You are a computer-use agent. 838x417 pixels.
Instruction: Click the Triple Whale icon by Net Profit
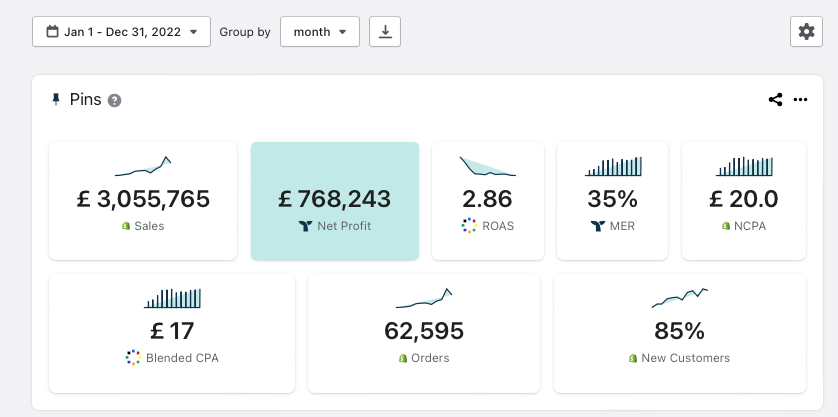click(305, 226)
